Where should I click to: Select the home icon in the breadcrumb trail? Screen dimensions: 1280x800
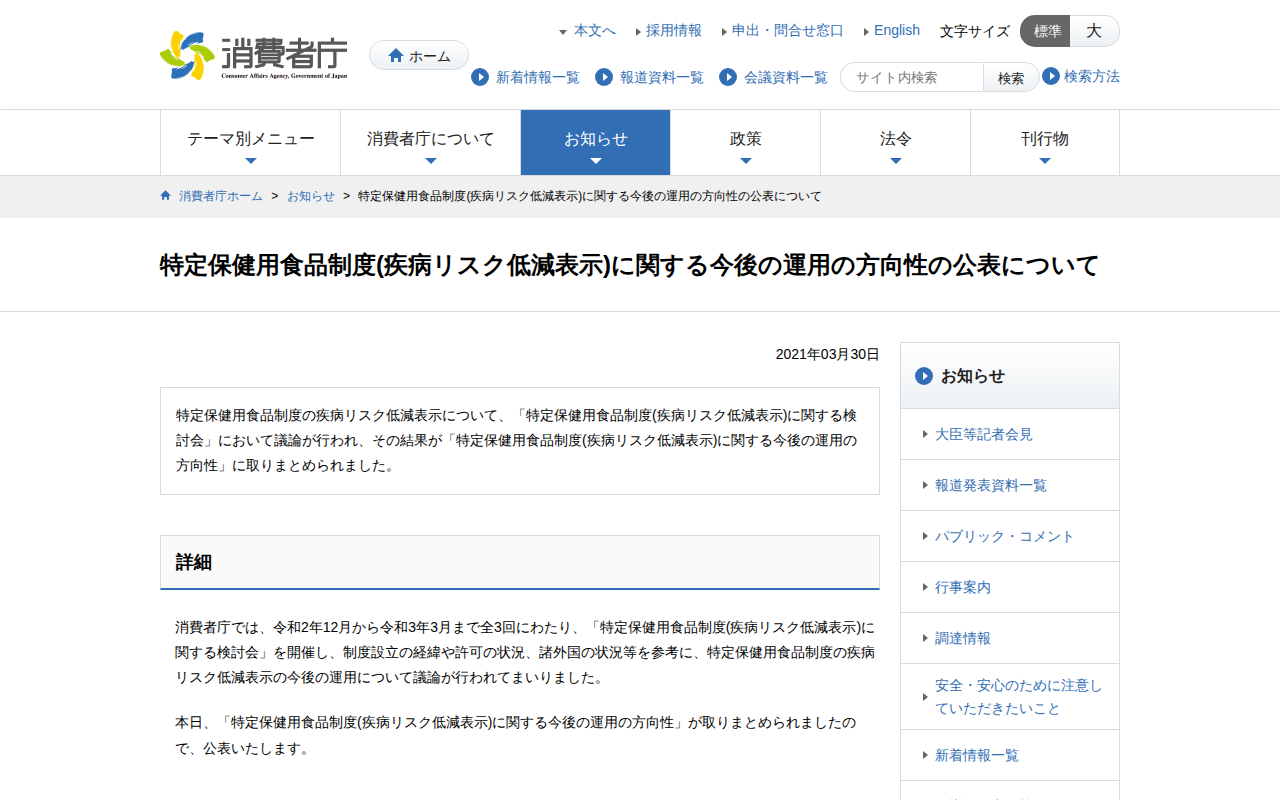pyautogui.click(x=164, y=195)
